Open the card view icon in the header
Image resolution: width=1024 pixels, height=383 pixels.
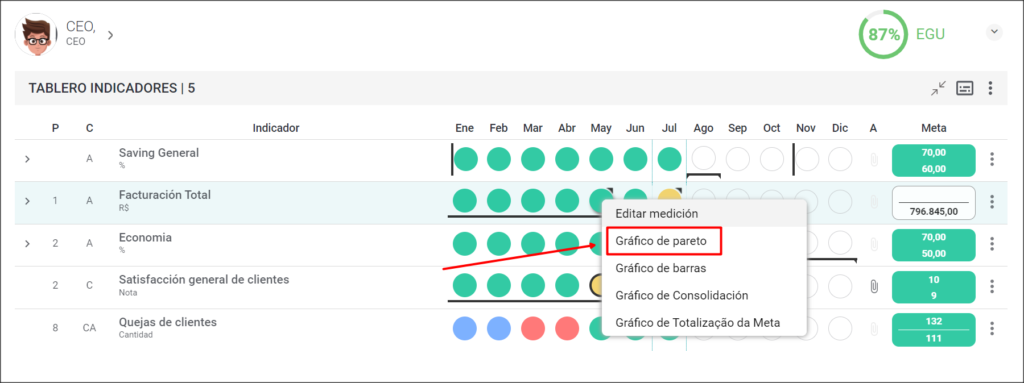[965, 88]
